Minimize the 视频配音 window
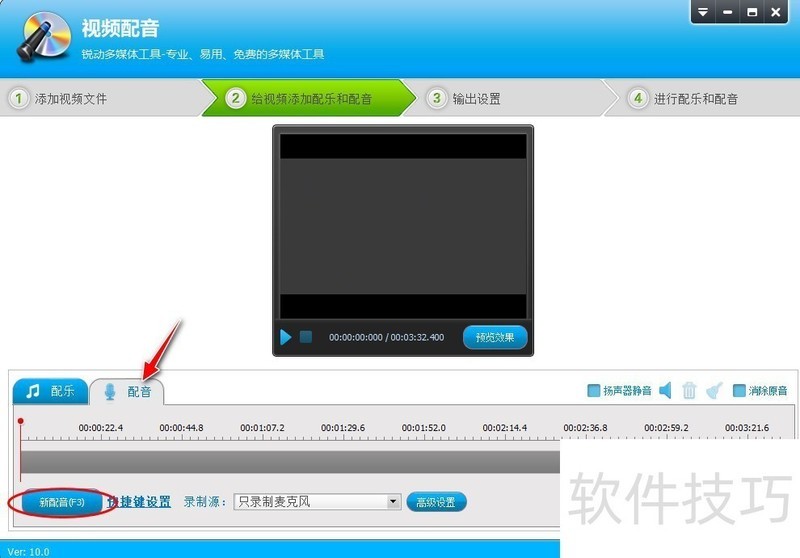The height and width of the screenshot is (558, 800). (x=728, y=12)
